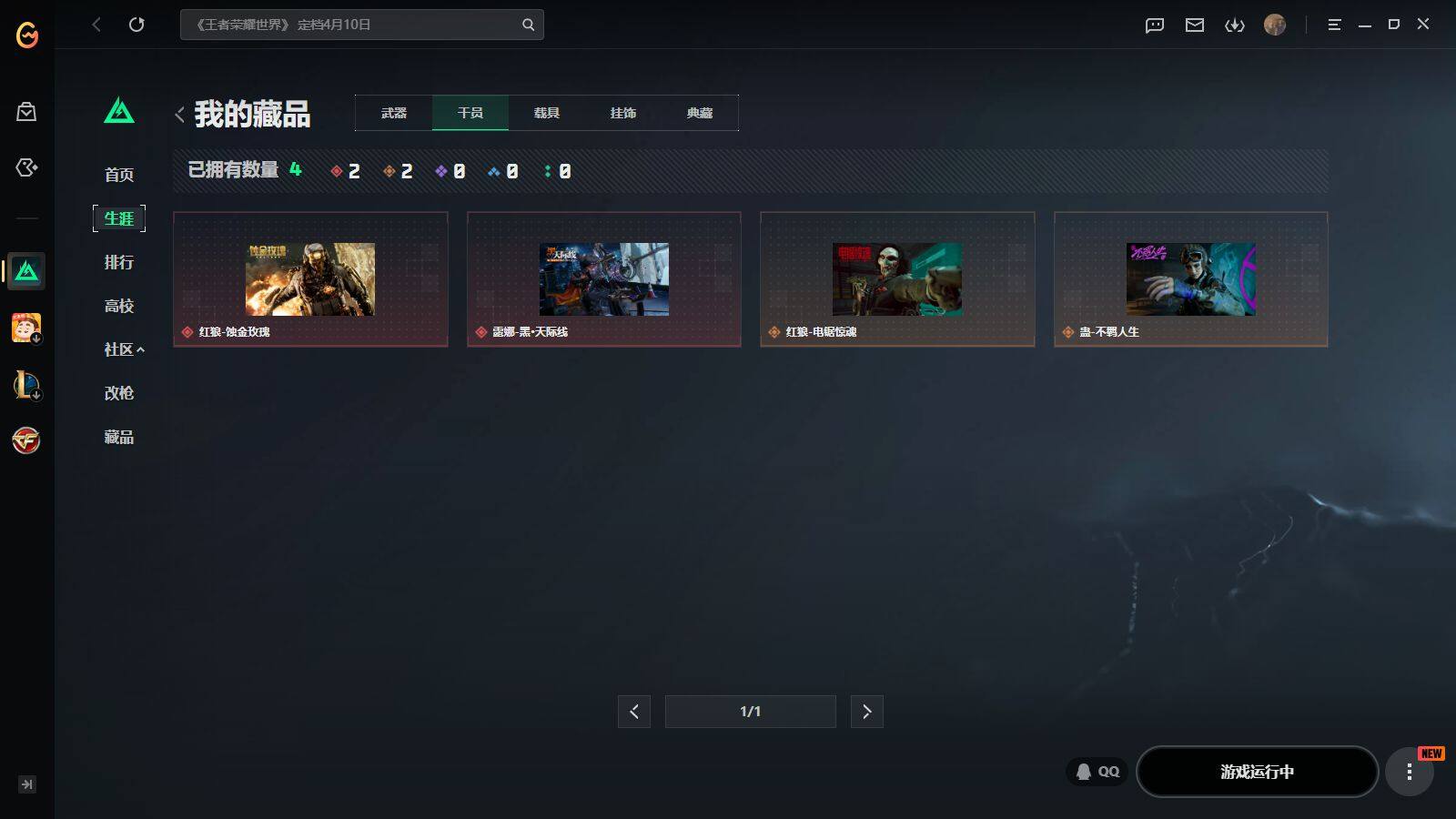Open the 蛊-不羁人生 skin card
Screen dimensions: 1456x819
pyautogui.click(x=1191, y=279)
